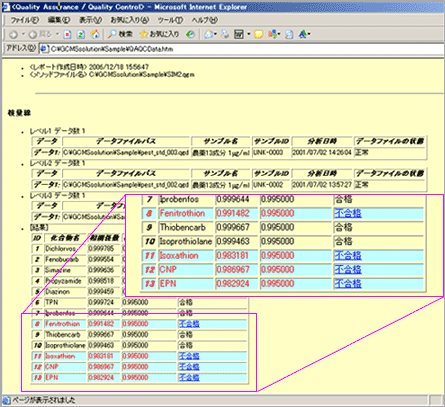
Task: Open the 編集(E) menu
Action: [x=59, y=20]
